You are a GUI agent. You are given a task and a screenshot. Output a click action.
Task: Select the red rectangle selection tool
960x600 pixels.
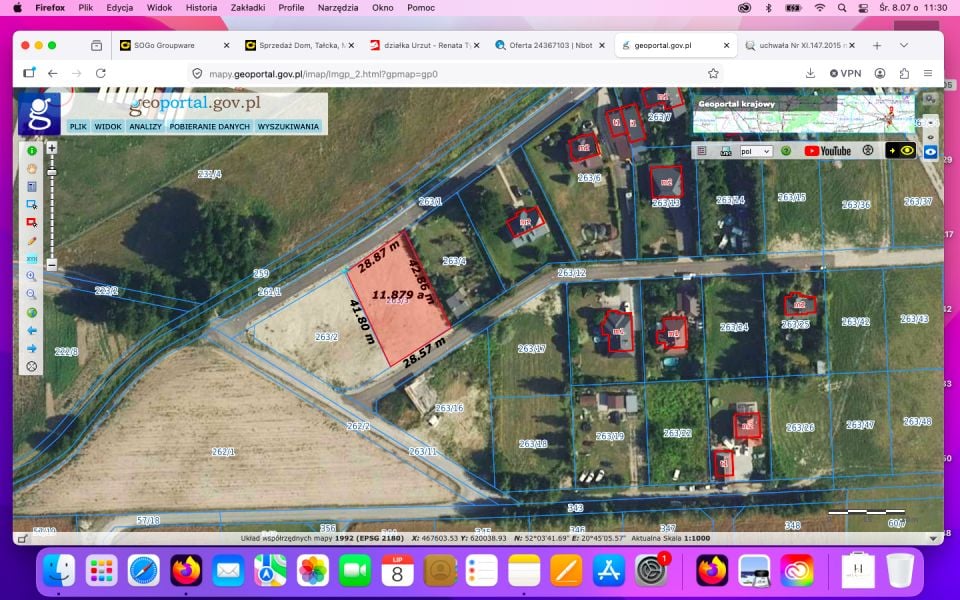tap(32, 222)
